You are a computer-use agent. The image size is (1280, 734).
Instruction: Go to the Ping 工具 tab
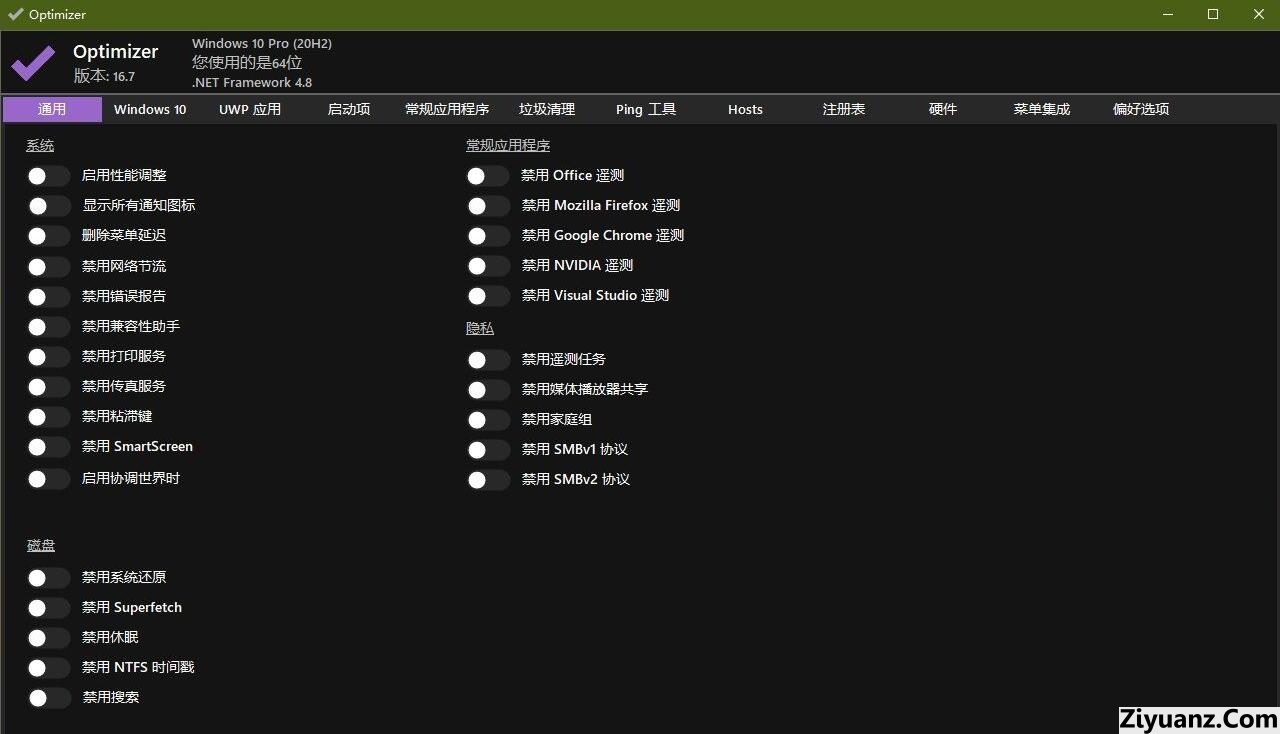(646, 110)
